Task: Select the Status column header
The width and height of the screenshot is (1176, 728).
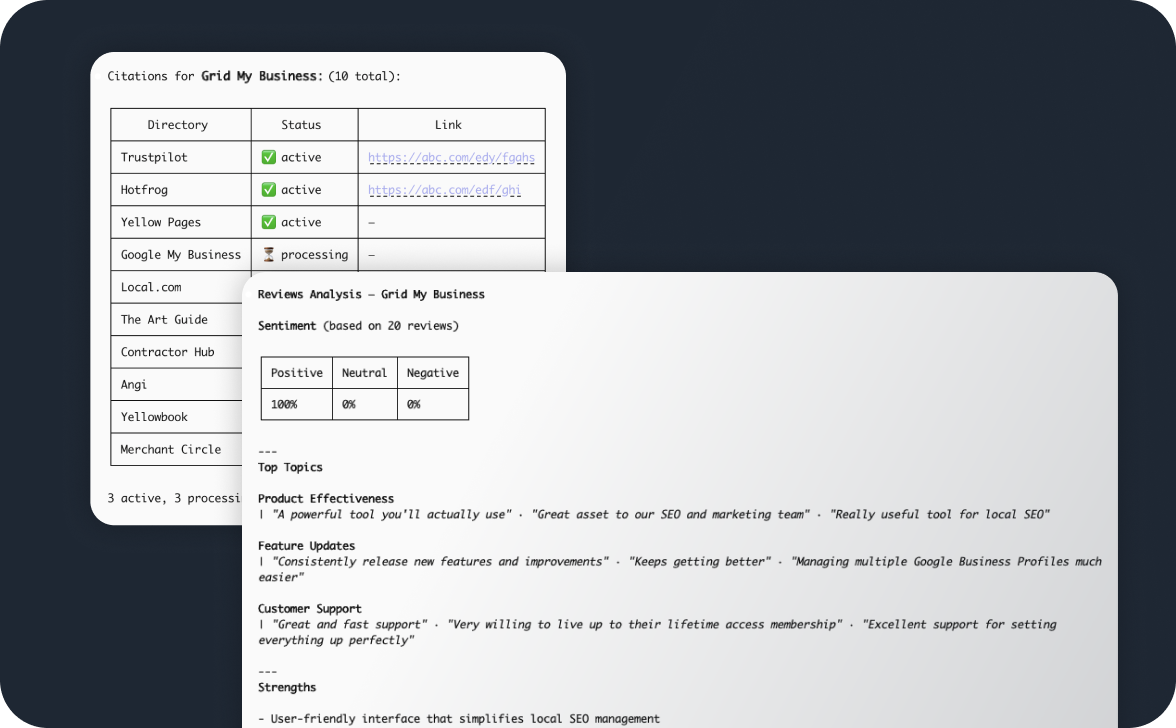Action: [302, 124]
